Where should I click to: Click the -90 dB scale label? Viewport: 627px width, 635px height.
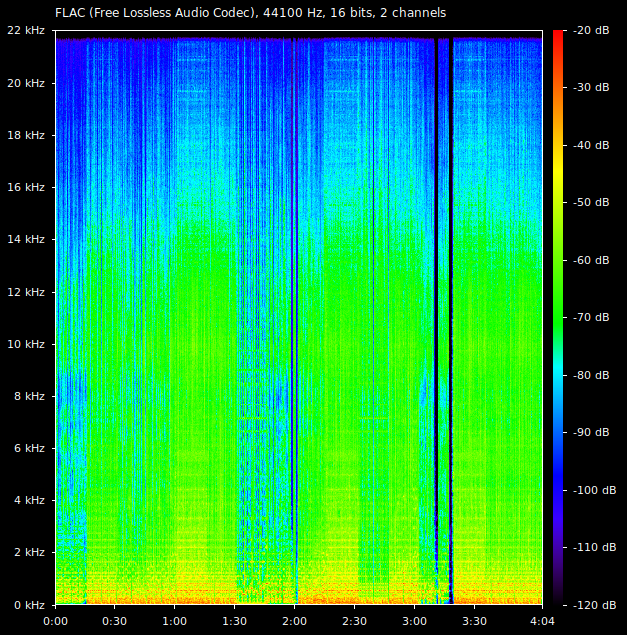pyautogui.click(x=591, y=433)
